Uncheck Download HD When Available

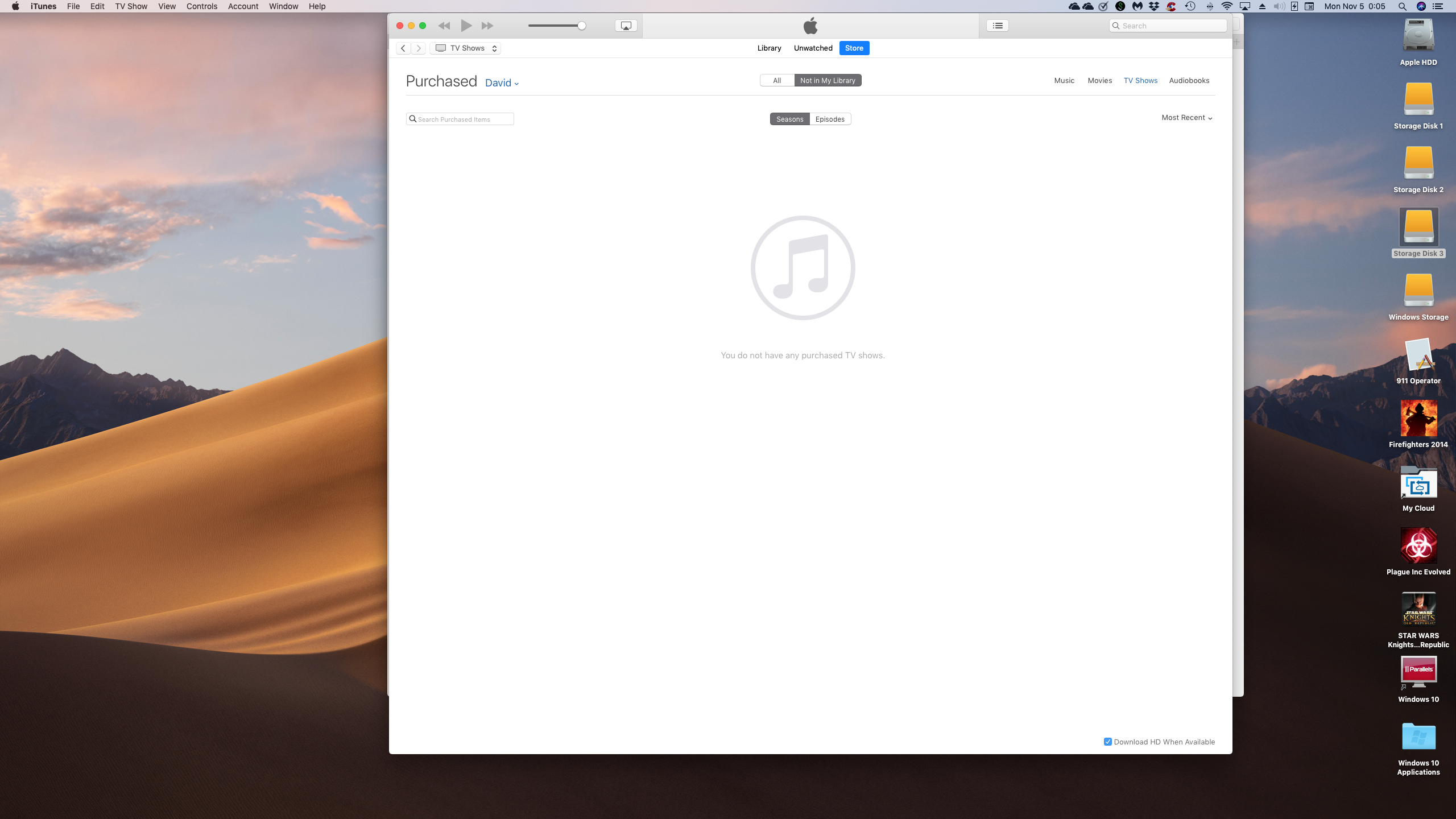(x=1108, y=742)
